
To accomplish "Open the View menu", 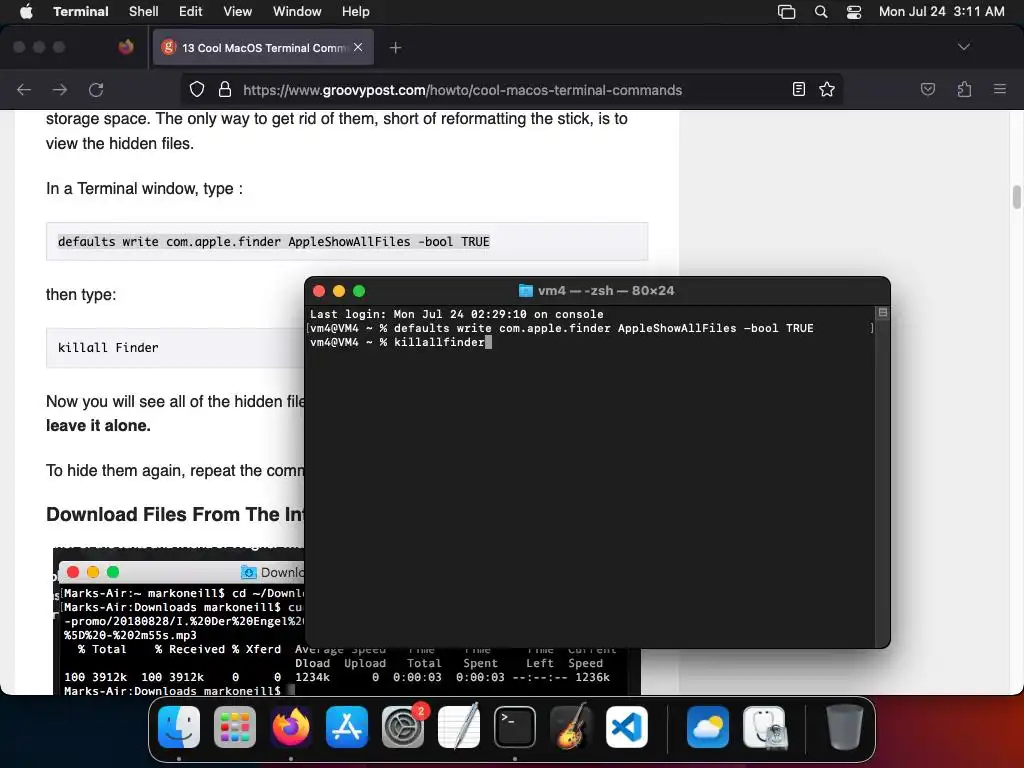I will (238, 12).
